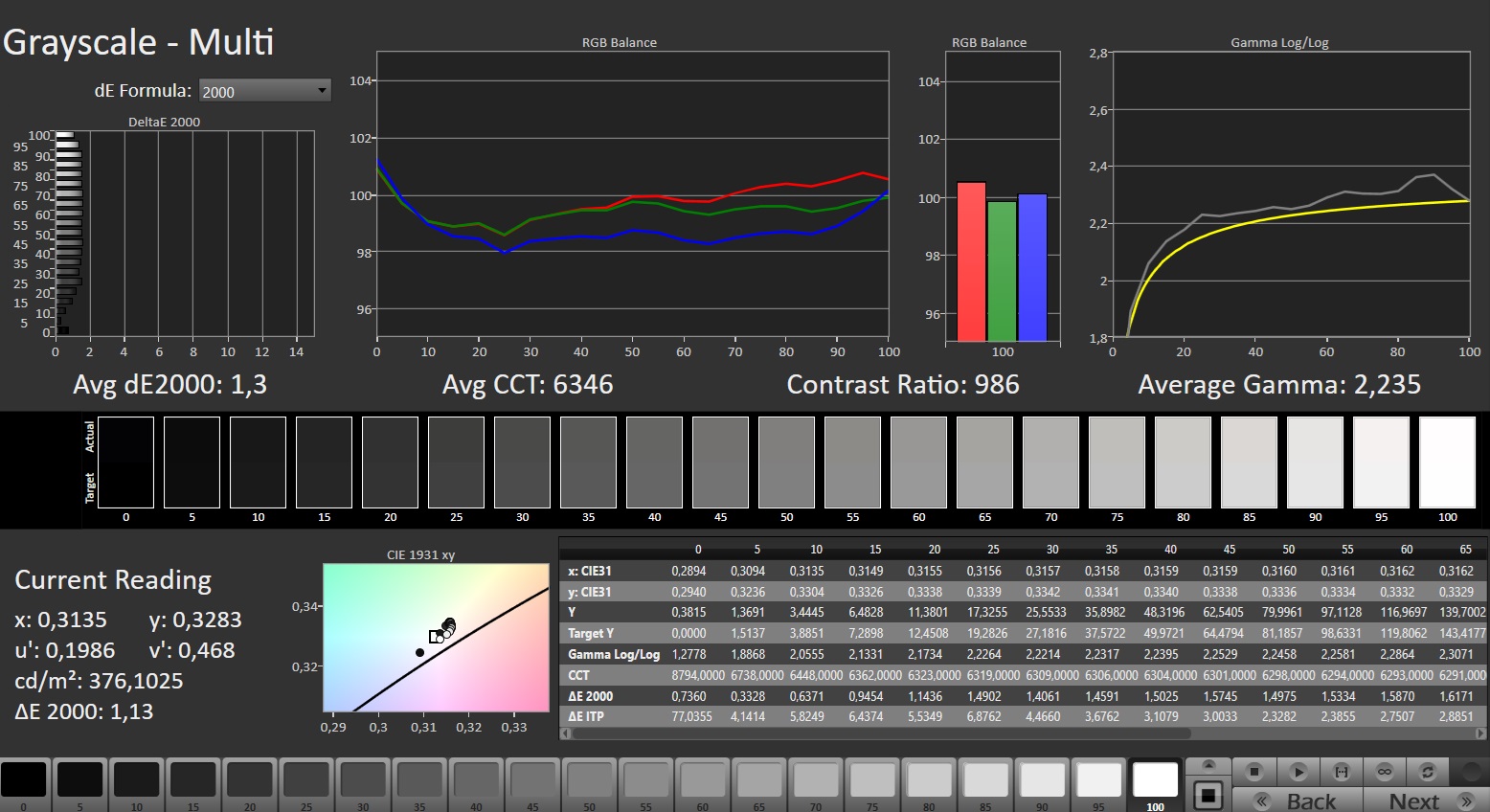Go to the Next step

click(1426, 801)
